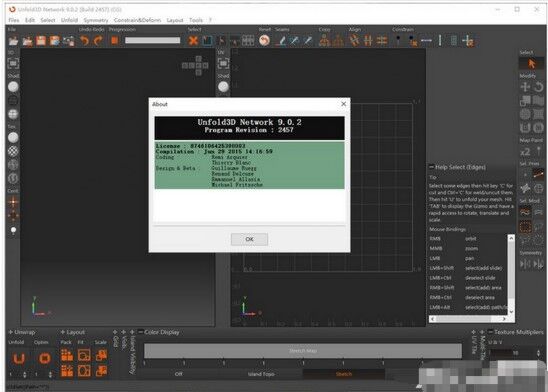
Task: Click the Optimize iterations stepper arrows
Action: pyautogui.click(x=50, y=375)
